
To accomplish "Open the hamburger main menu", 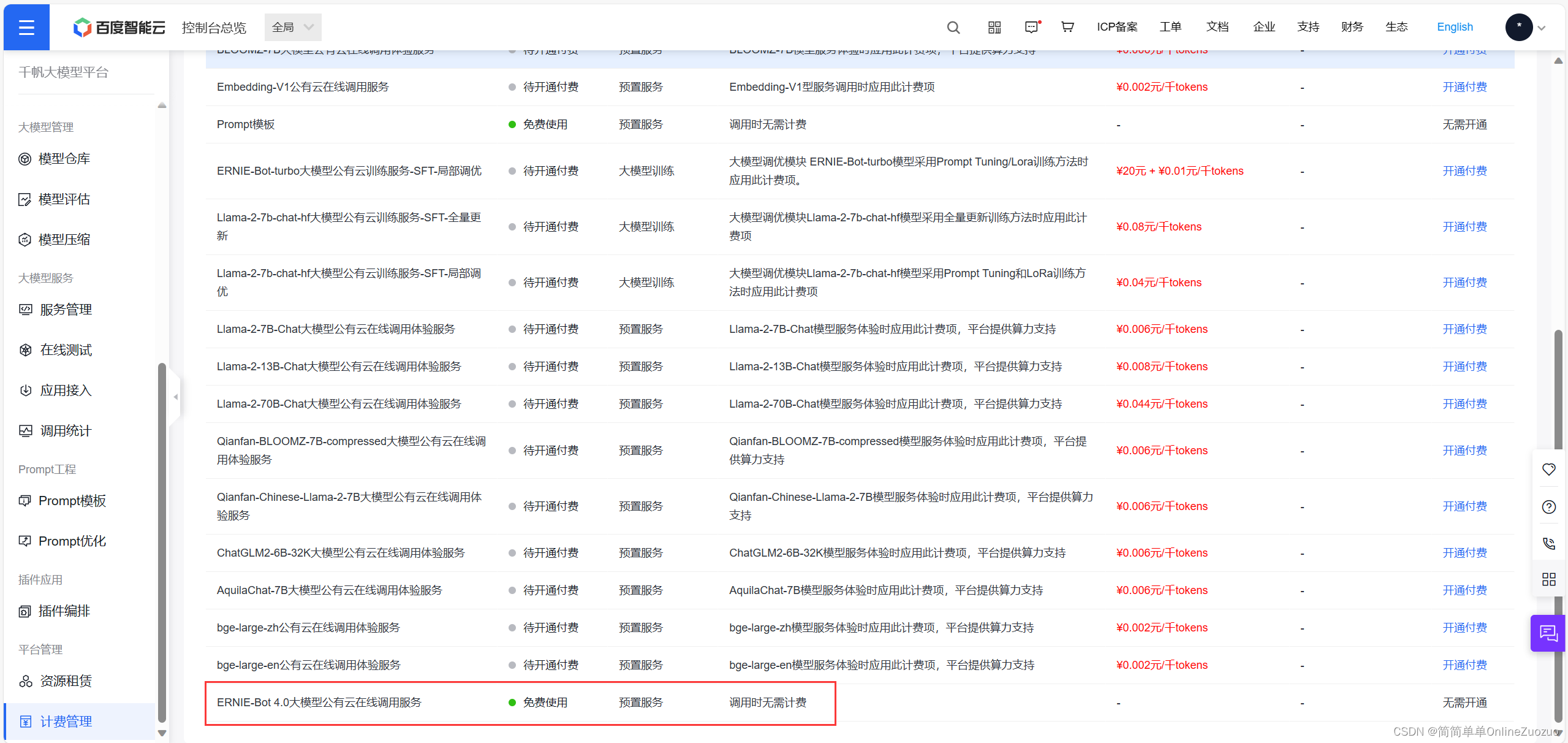I will (26, 28).
